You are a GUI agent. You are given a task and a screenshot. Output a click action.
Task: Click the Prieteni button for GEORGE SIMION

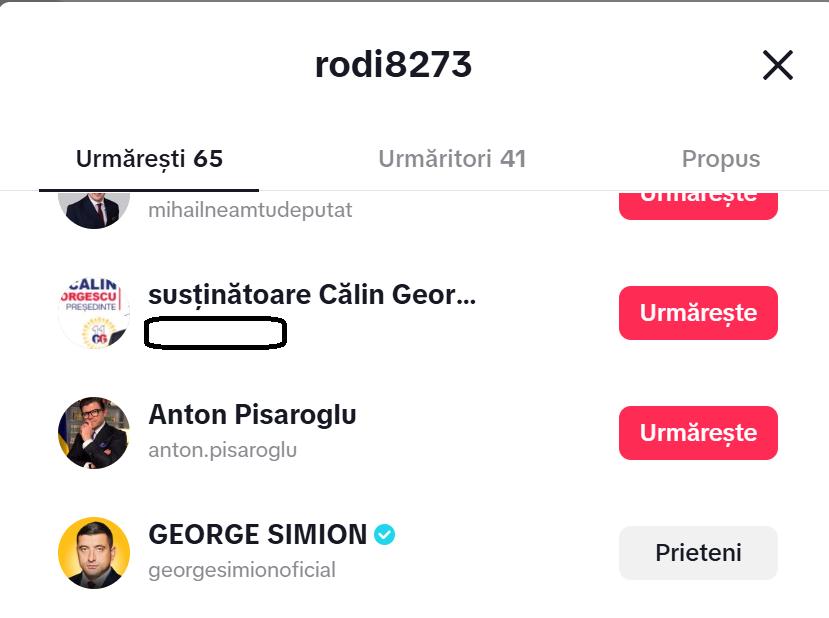(x=698, y=552)
